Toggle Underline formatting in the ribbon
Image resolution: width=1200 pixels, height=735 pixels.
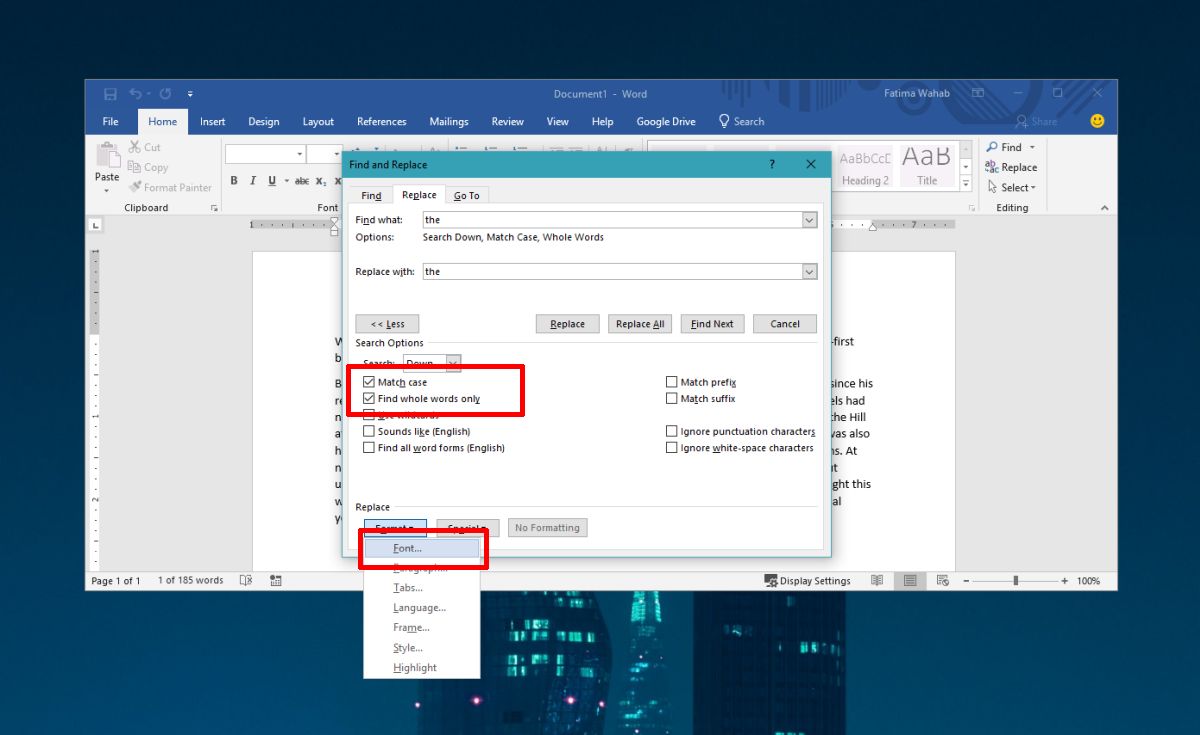(272, 181)
